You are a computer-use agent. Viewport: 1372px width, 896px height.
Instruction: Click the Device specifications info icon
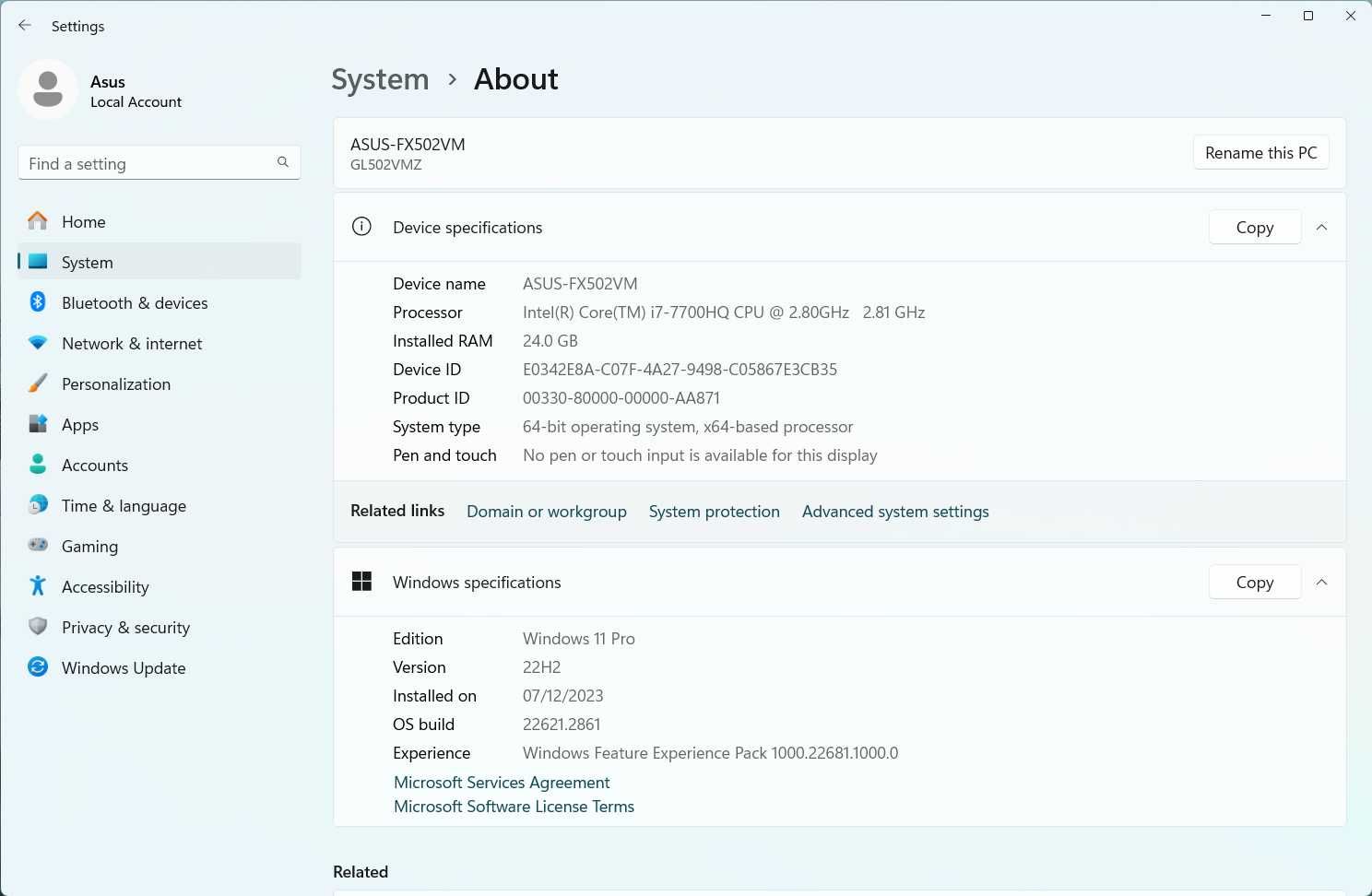(361, 227)
